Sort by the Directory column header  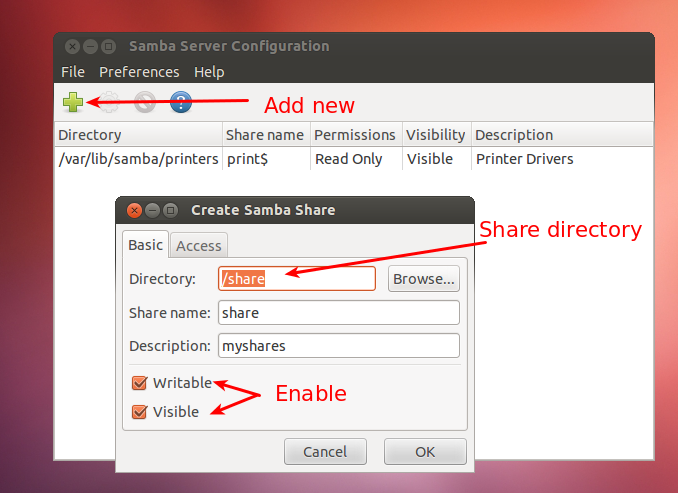coord(138,135)
